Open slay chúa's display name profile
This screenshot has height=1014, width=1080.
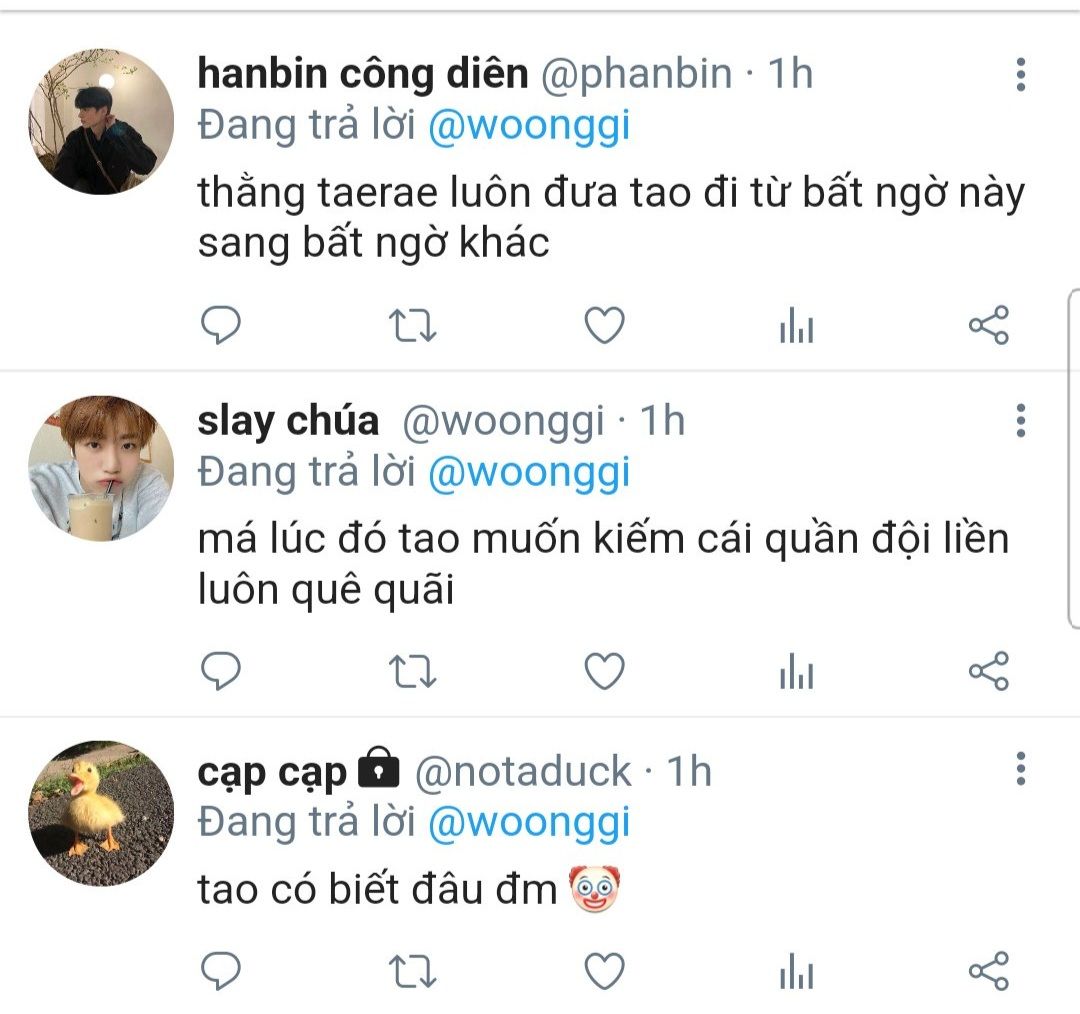coord(288,420)
